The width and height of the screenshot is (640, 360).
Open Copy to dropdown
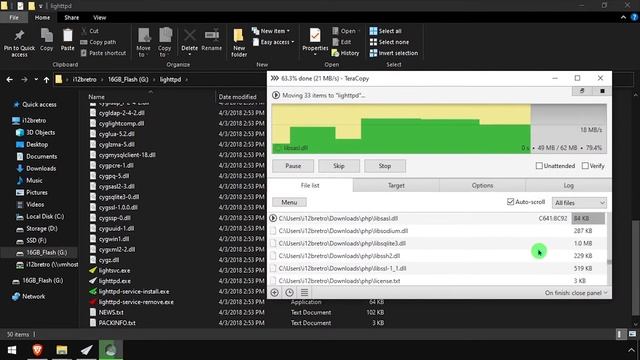(165, 43)
